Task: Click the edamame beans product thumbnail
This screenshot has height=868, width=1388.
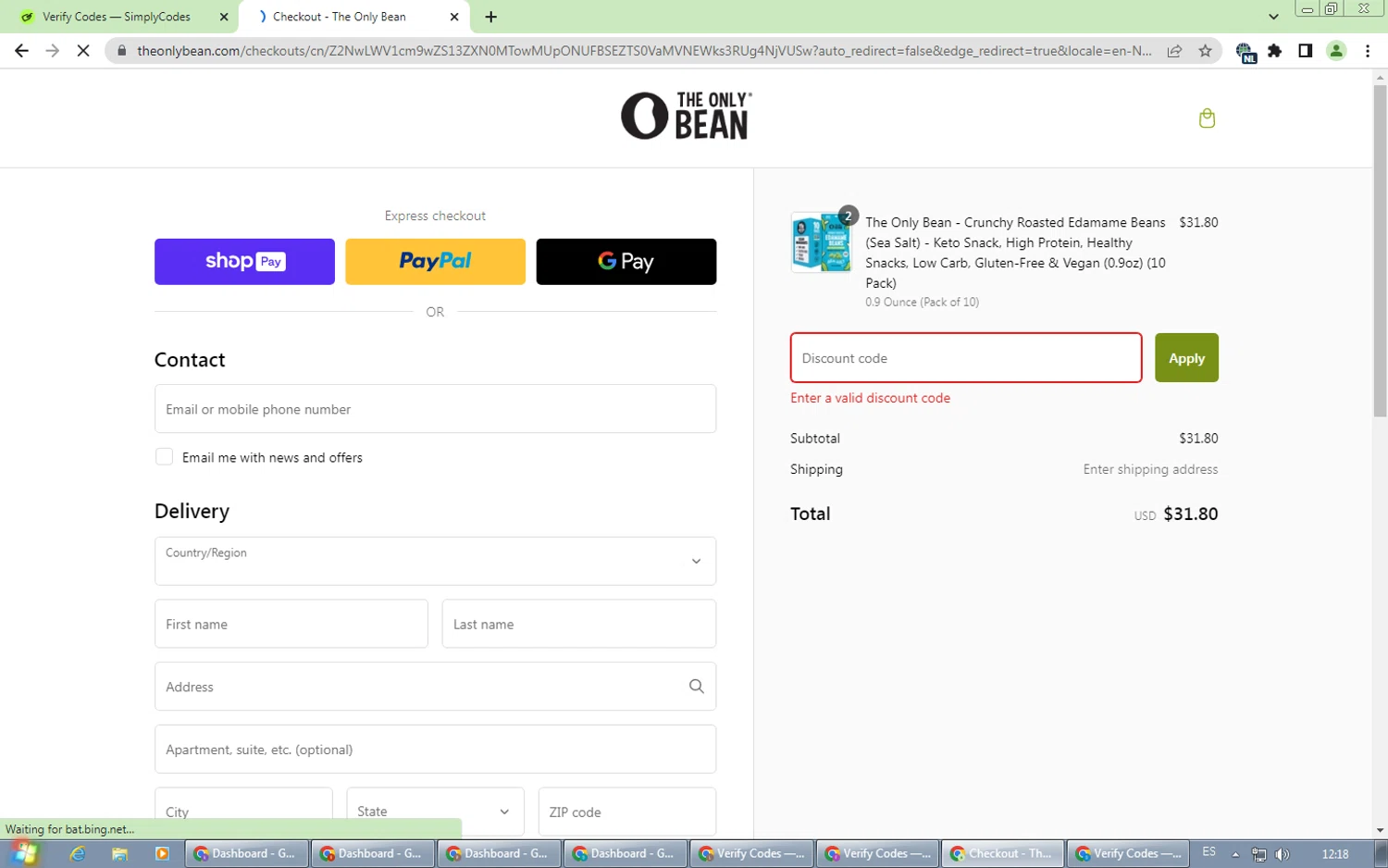Action: coord(821,242)
